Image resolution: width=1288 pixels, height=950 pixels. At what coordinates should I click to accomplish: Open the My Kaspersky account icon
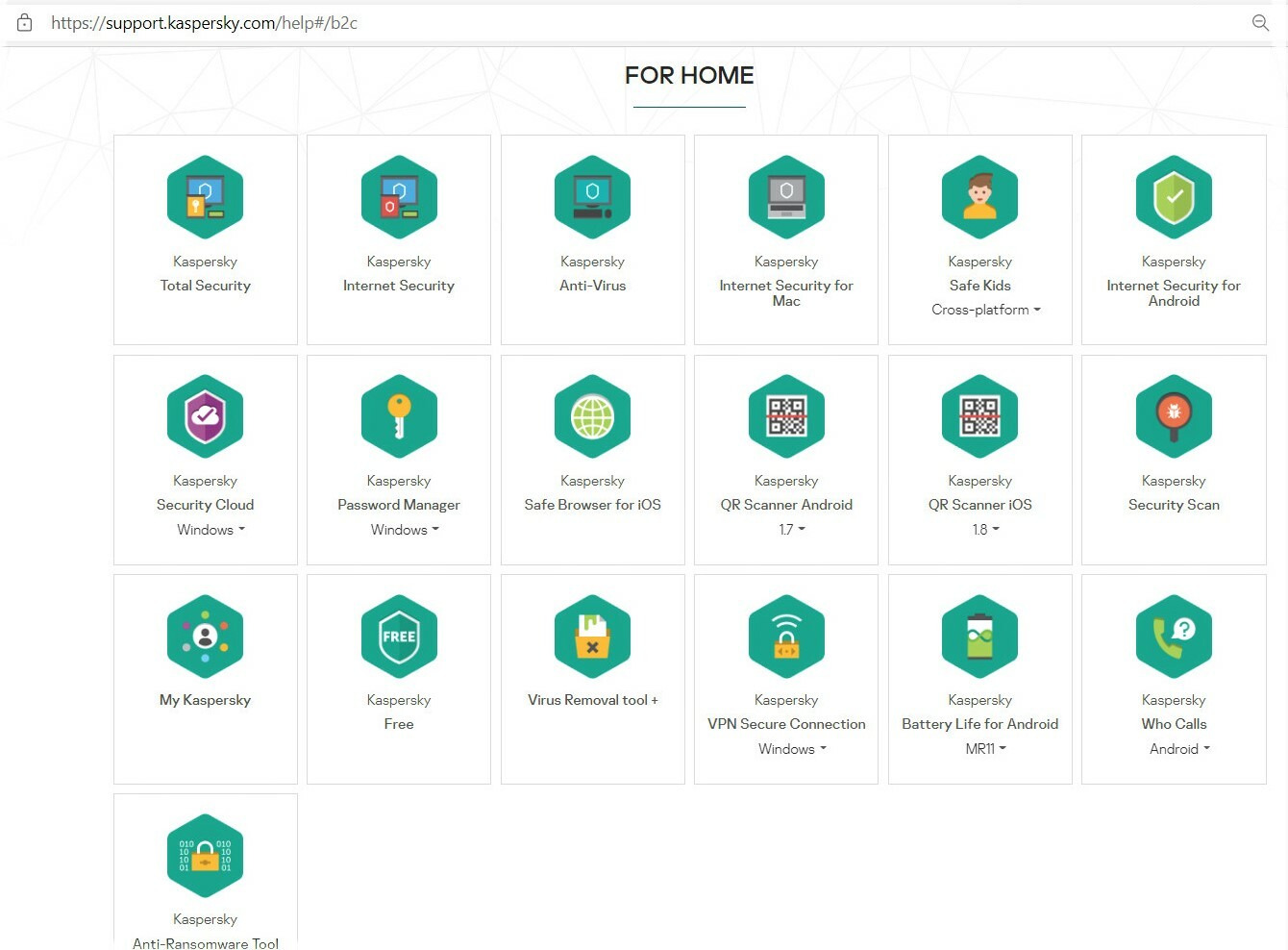tap(205, 637)
